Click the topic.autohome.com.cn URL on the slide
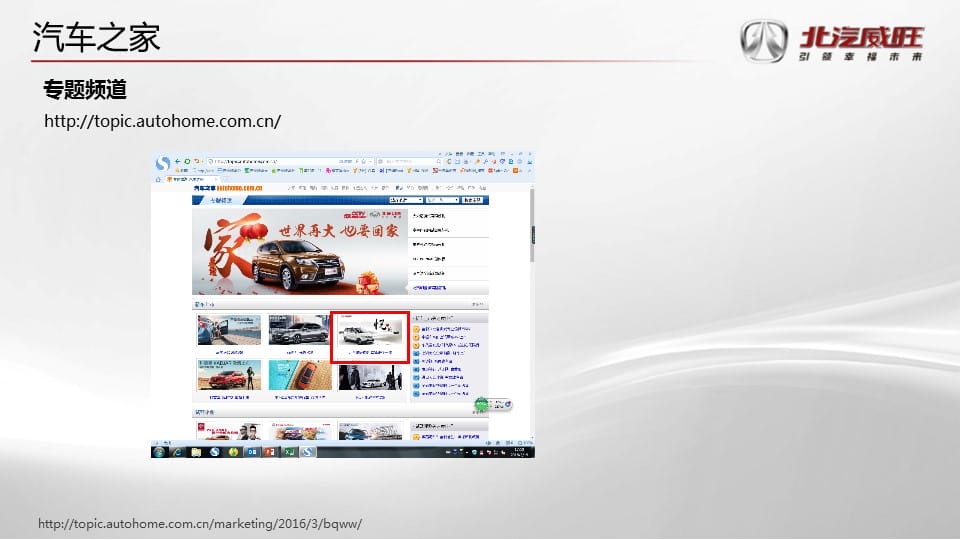The image size is (960, 540). [163, 121]
